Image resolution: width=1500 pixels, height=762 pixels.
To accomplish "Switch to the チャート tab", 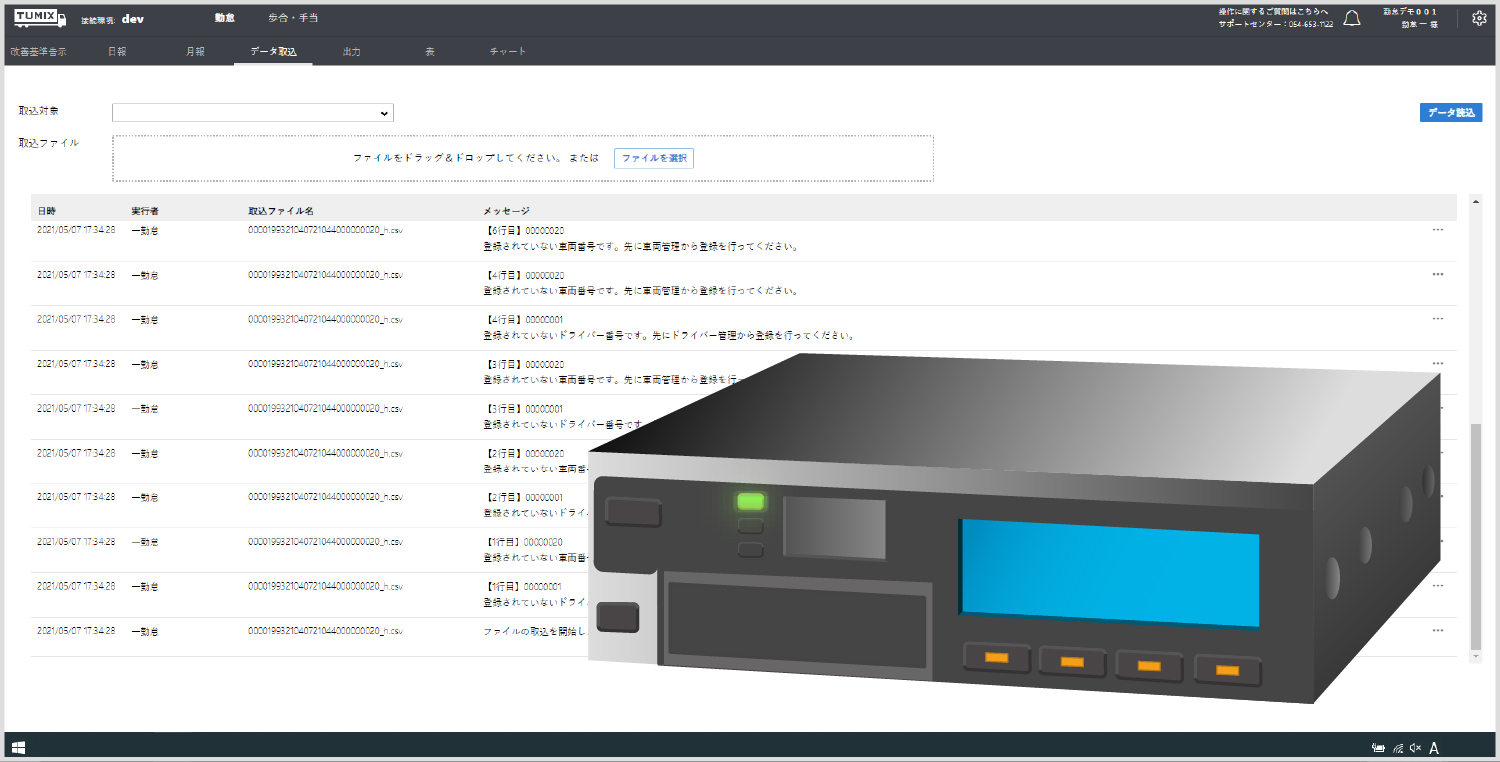I will point(507,51).
